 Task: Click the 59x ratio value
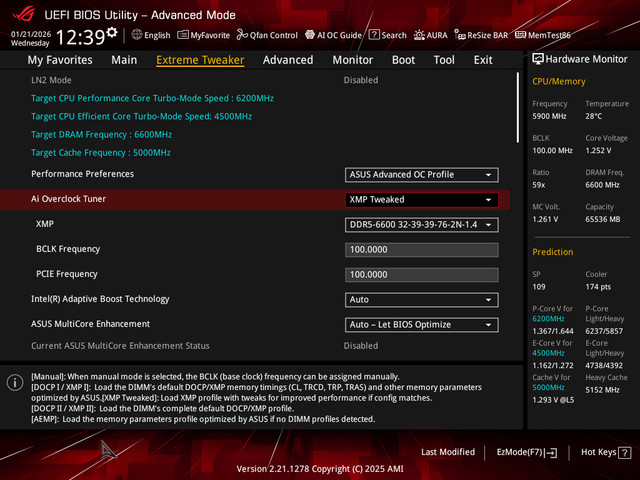(x=539, y=185)
